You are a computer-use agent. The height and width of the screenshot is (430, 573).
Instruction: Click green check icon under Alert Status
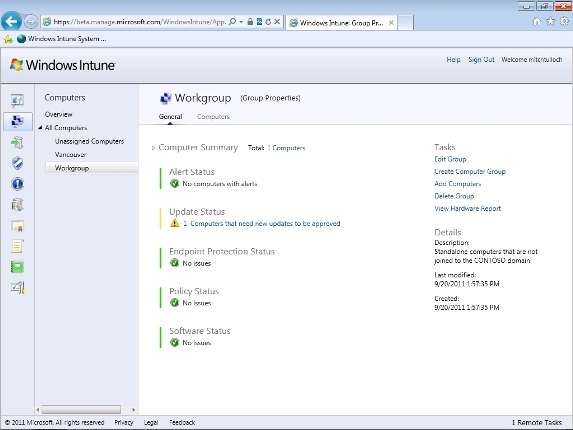(x=175, y=183)
